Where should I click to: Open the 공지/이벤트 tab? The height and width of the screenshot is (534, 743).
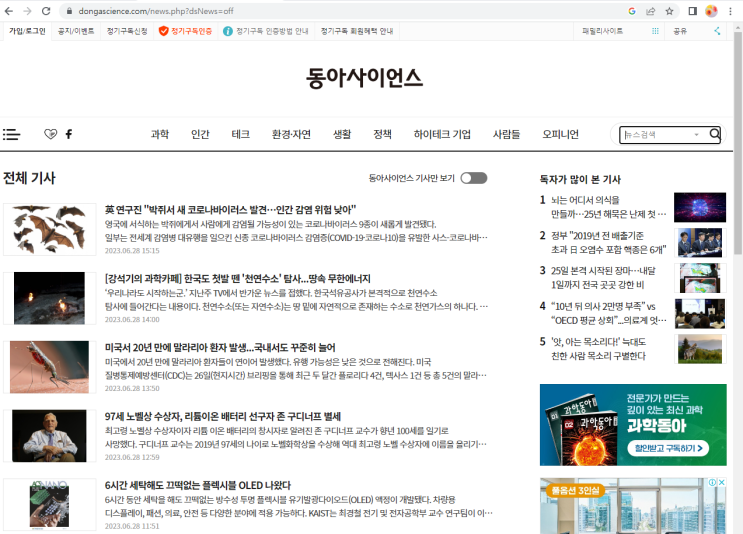[76, 31]
